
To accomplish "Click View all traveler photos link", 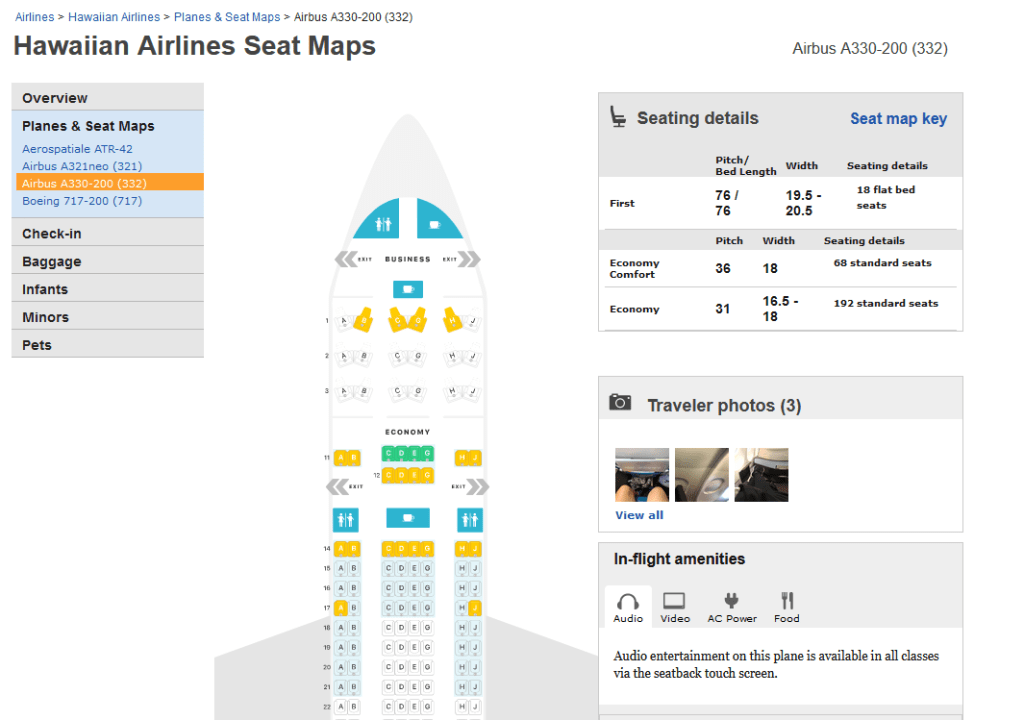I will coord(639,515).
